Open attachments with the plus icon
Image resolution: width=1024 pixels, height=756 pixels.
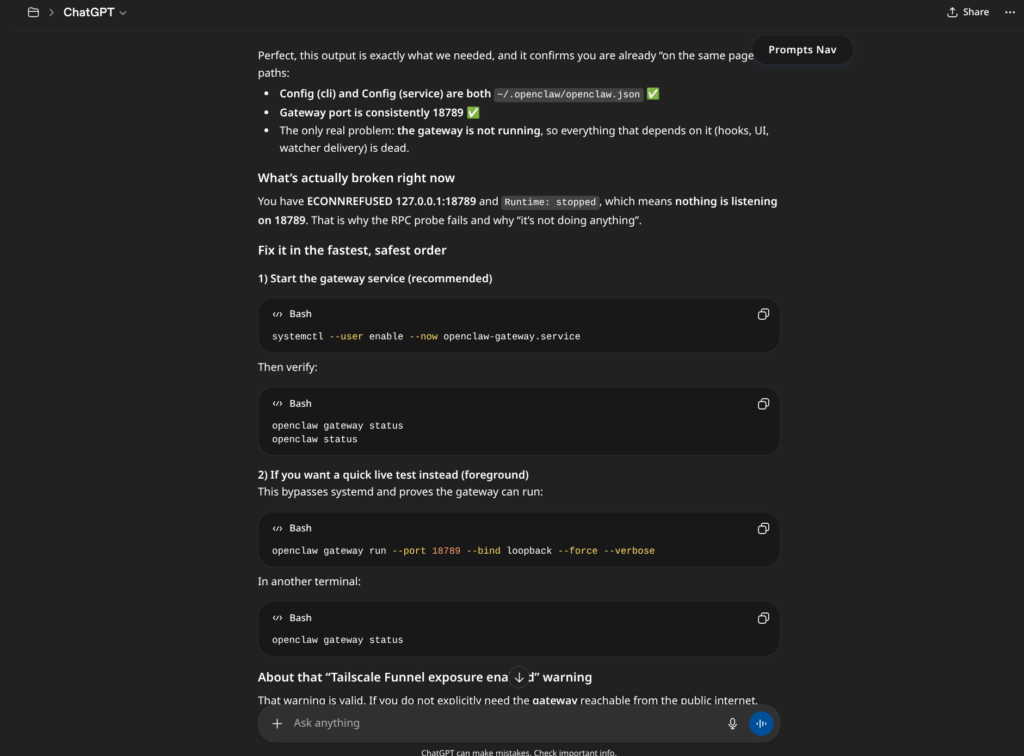point(277,723)
